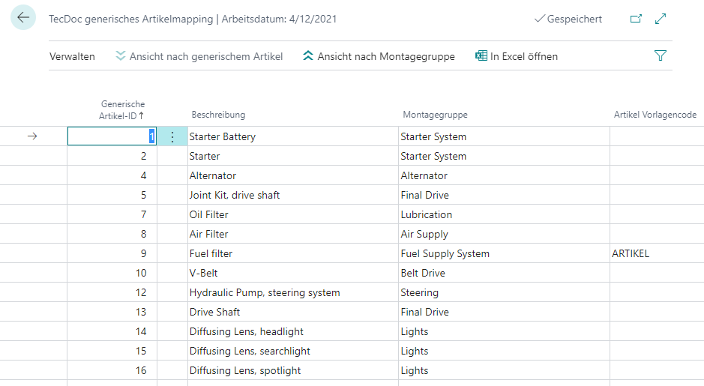
Task: Toggle the filter pane funnel icon
Action: point(660,56)
